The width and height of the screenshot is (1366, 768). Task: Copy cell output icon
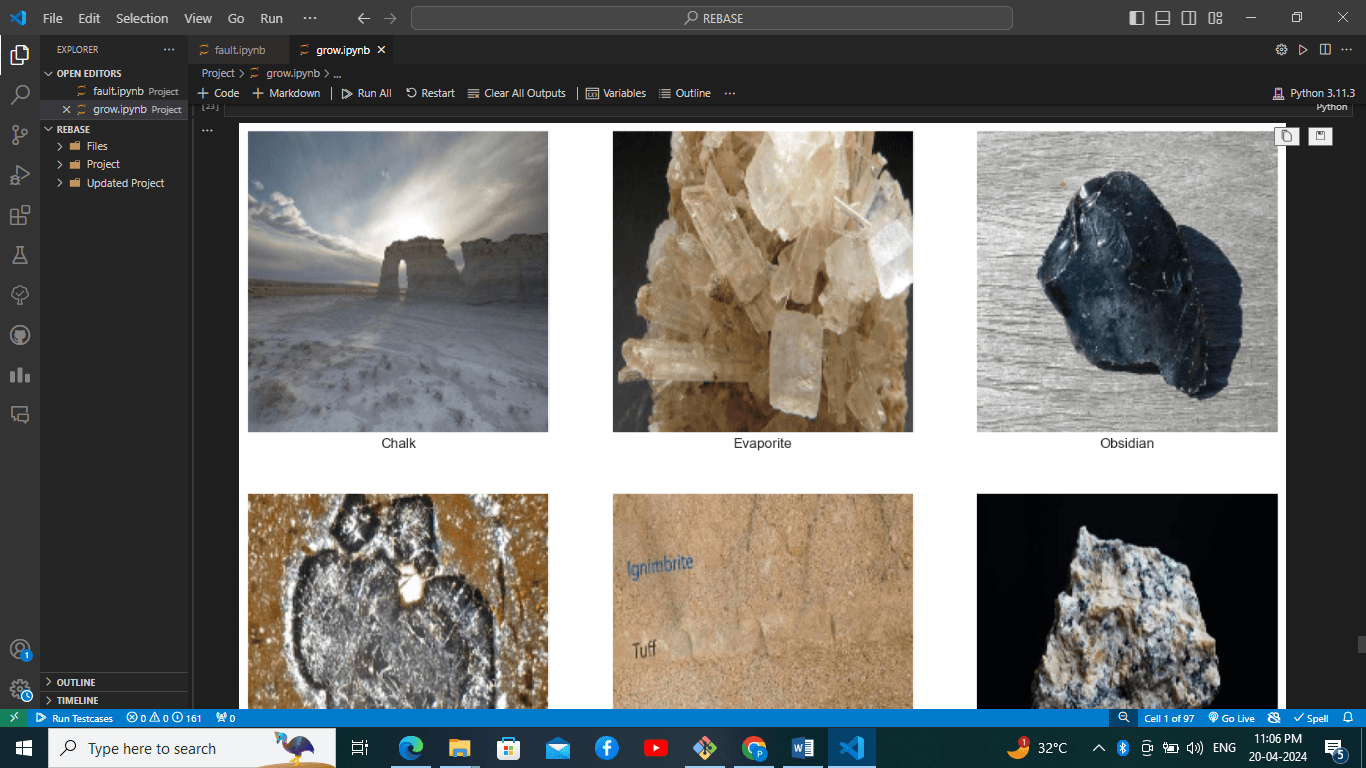pyautogui.click(x=1287, y=136)
